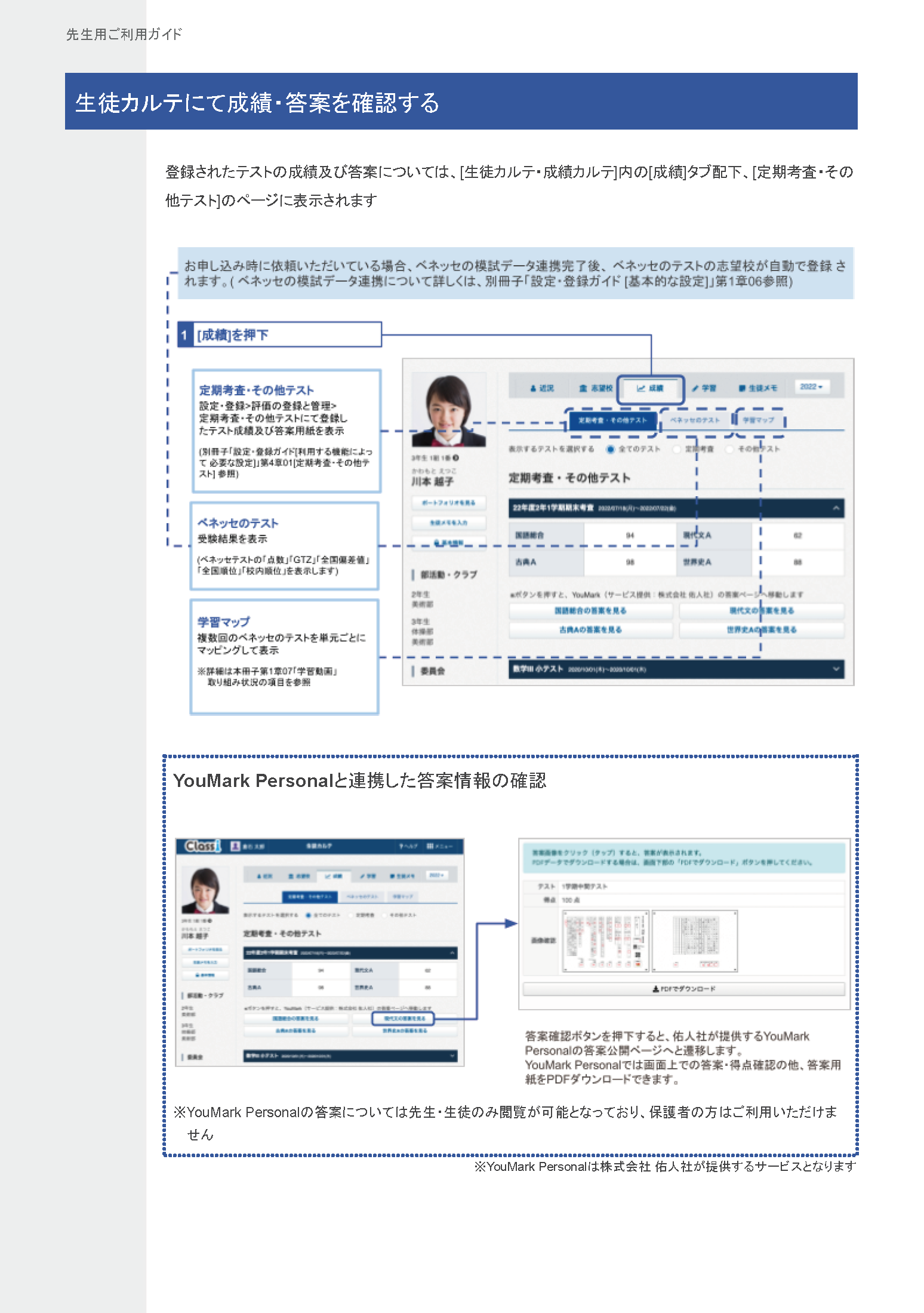Viewport: 924px width, 1313px height.
Task: Click the Classi logo in the header
Action: click(x=202, y=846)
